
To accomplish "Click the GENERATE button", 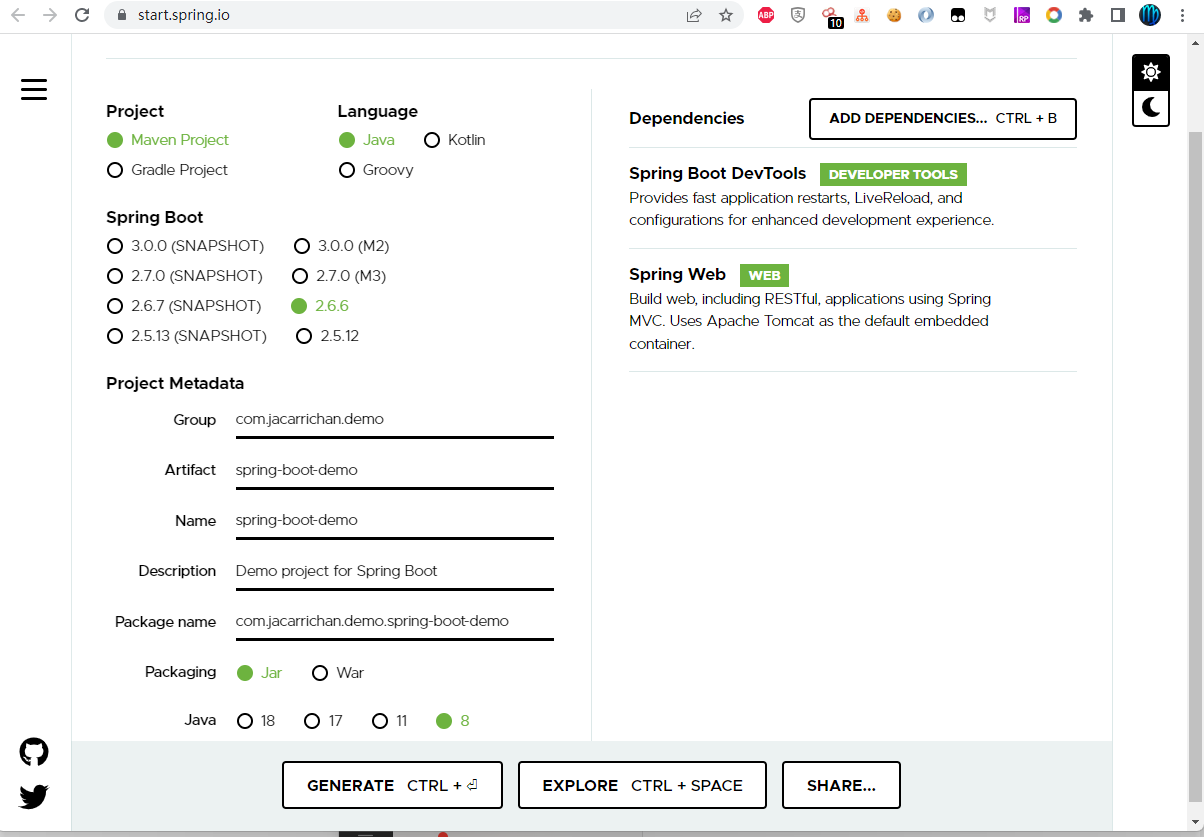I will (x=392, y=785).
